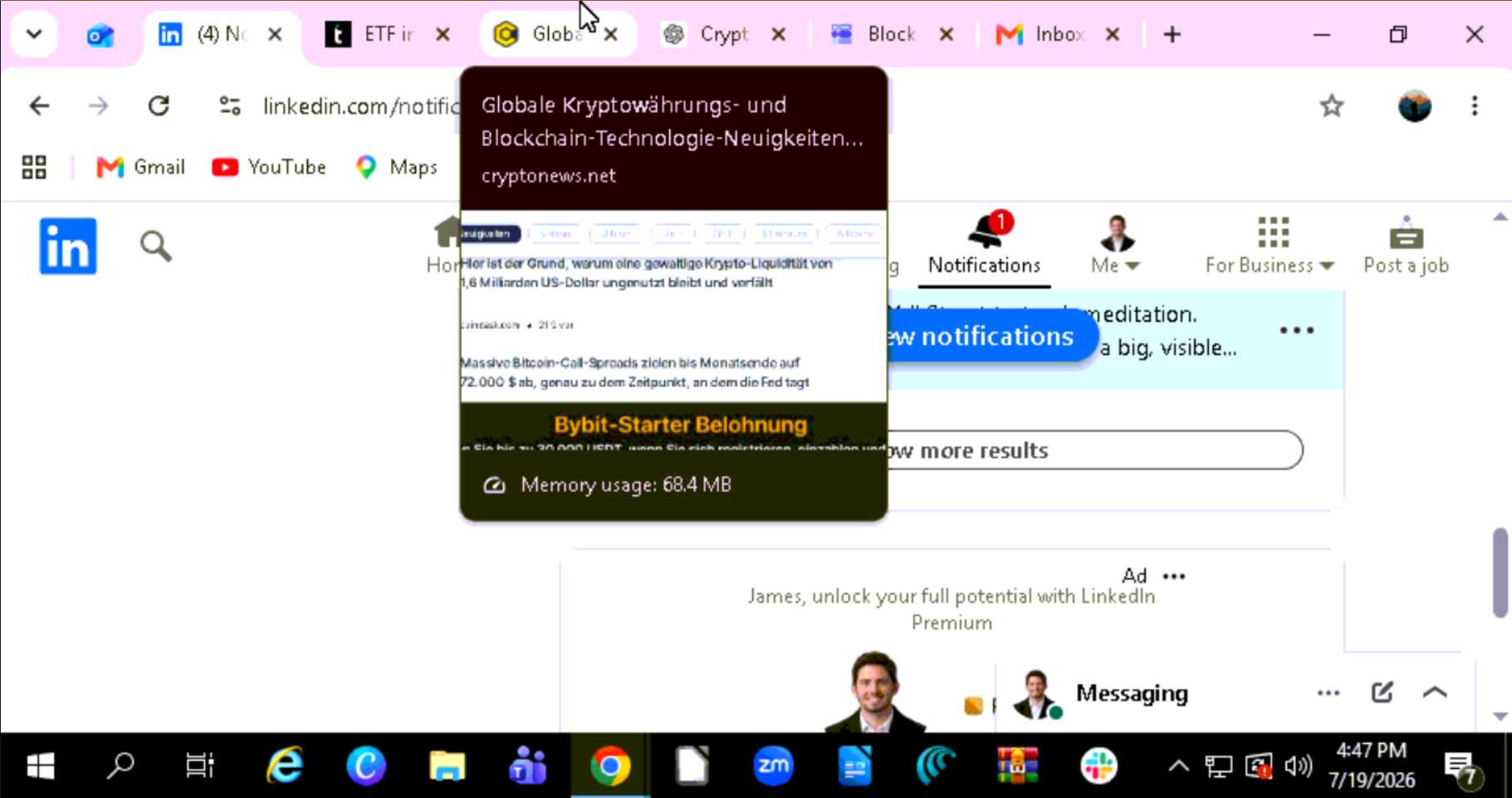Open the Messaging panel header
This screenshot has width=1512, height=798.
(1132, 693)
